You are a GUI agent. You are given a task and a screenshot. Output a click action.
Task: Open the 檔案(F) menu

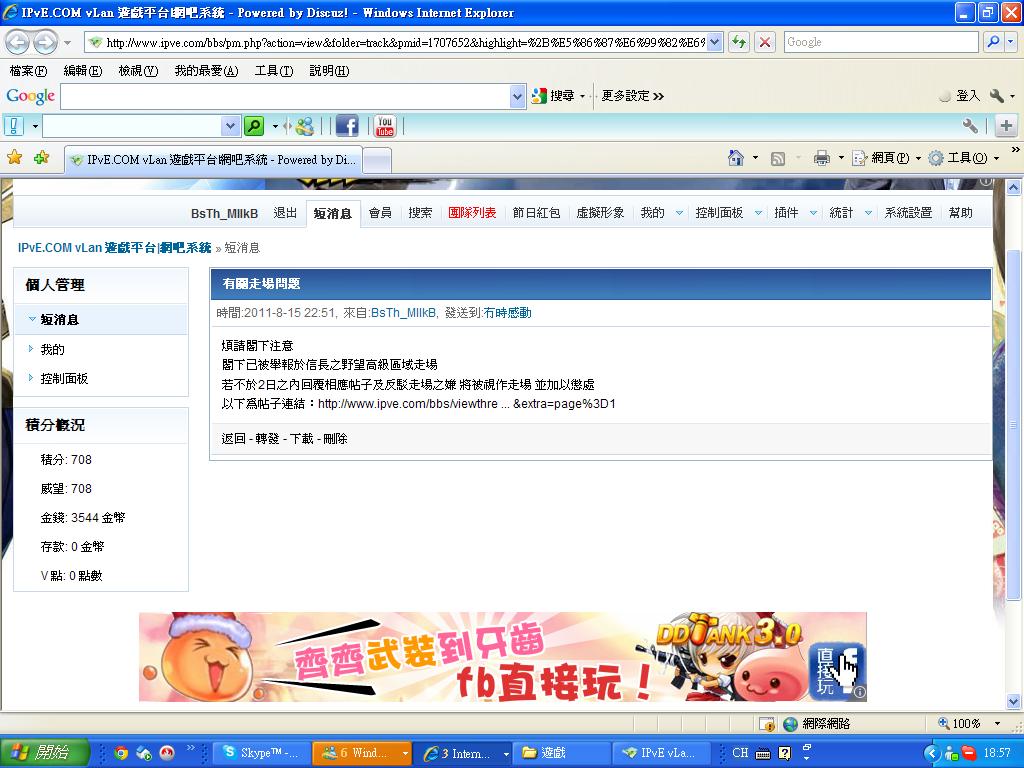click(x=29, y=71)
